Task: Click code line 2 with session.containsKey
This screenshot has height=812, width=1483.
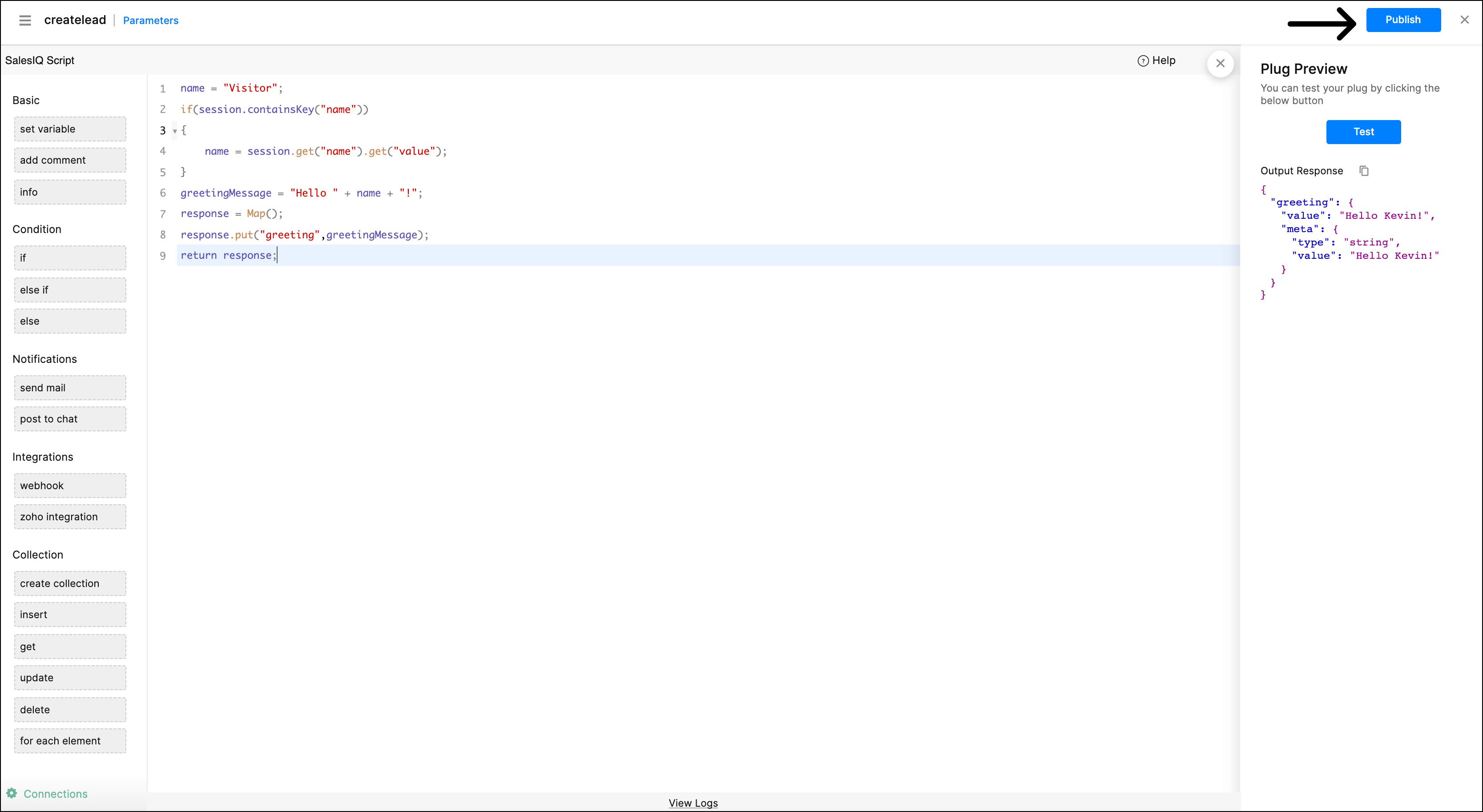Action: pos(274,109)
